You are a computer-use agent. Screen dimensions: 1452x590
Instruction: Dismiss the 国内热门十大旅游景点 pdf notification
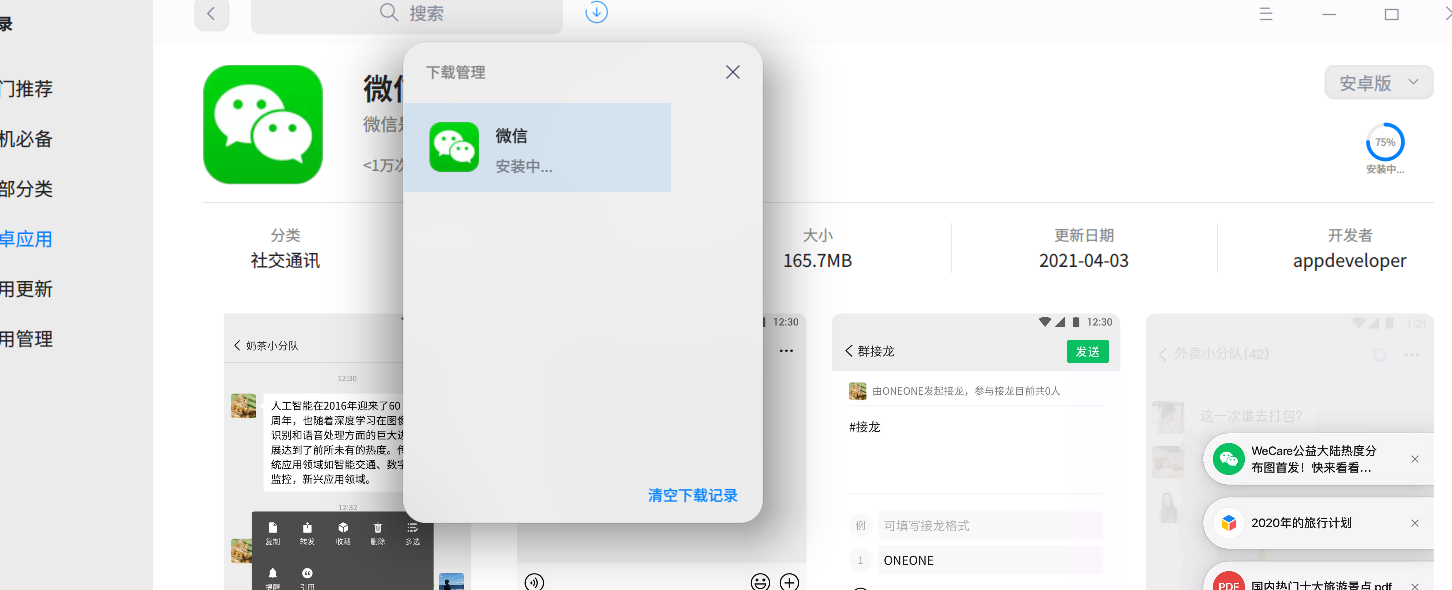(1415, 586)
